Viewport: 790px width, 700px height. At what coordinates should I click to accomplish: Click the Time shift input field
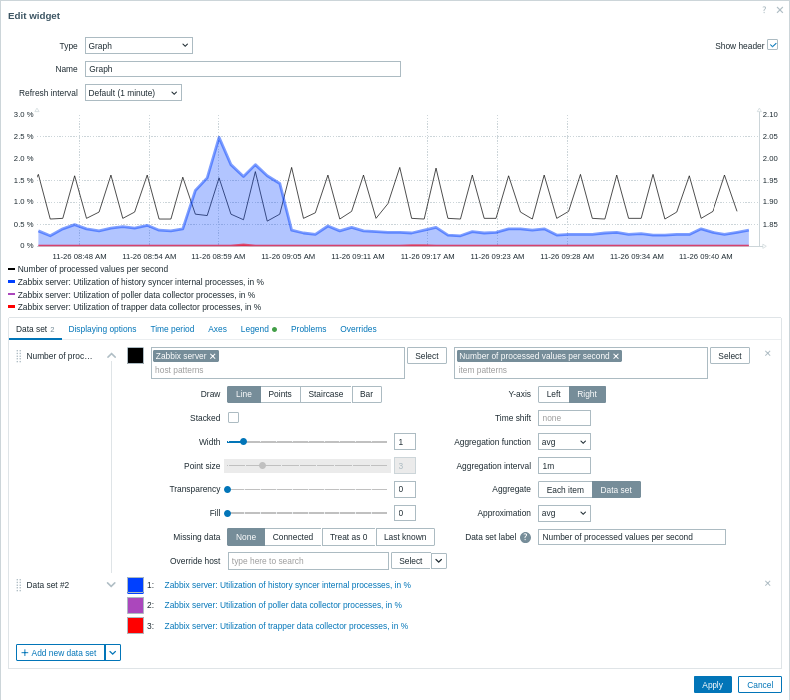(564, 418)
